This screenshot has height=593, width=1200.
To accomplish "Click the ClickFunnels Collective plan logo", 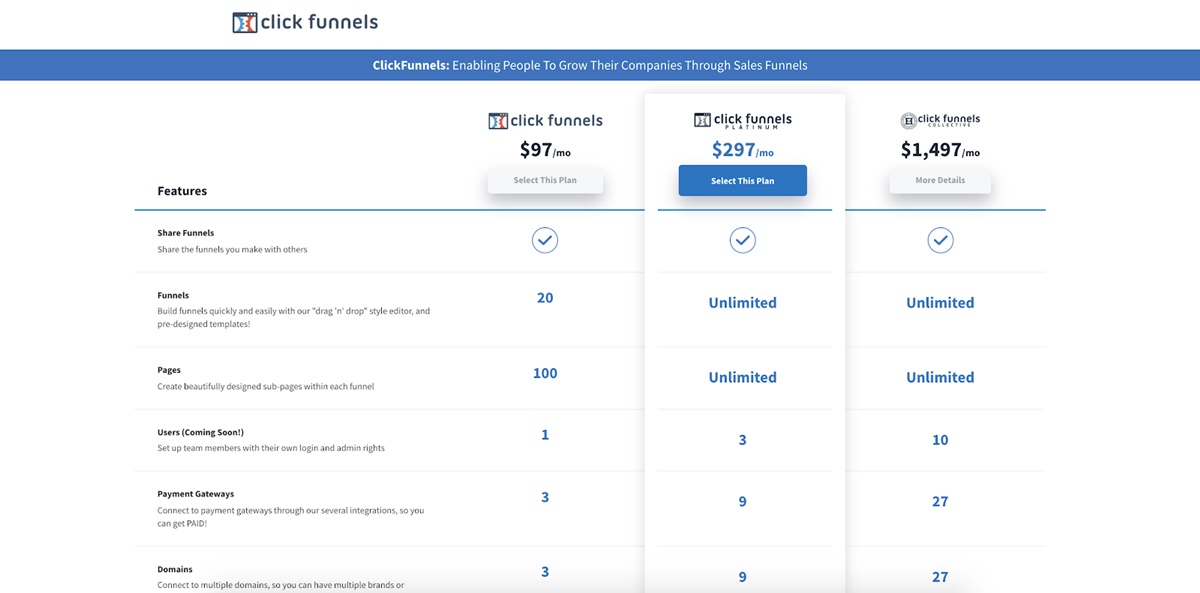I will pos(940,121).
